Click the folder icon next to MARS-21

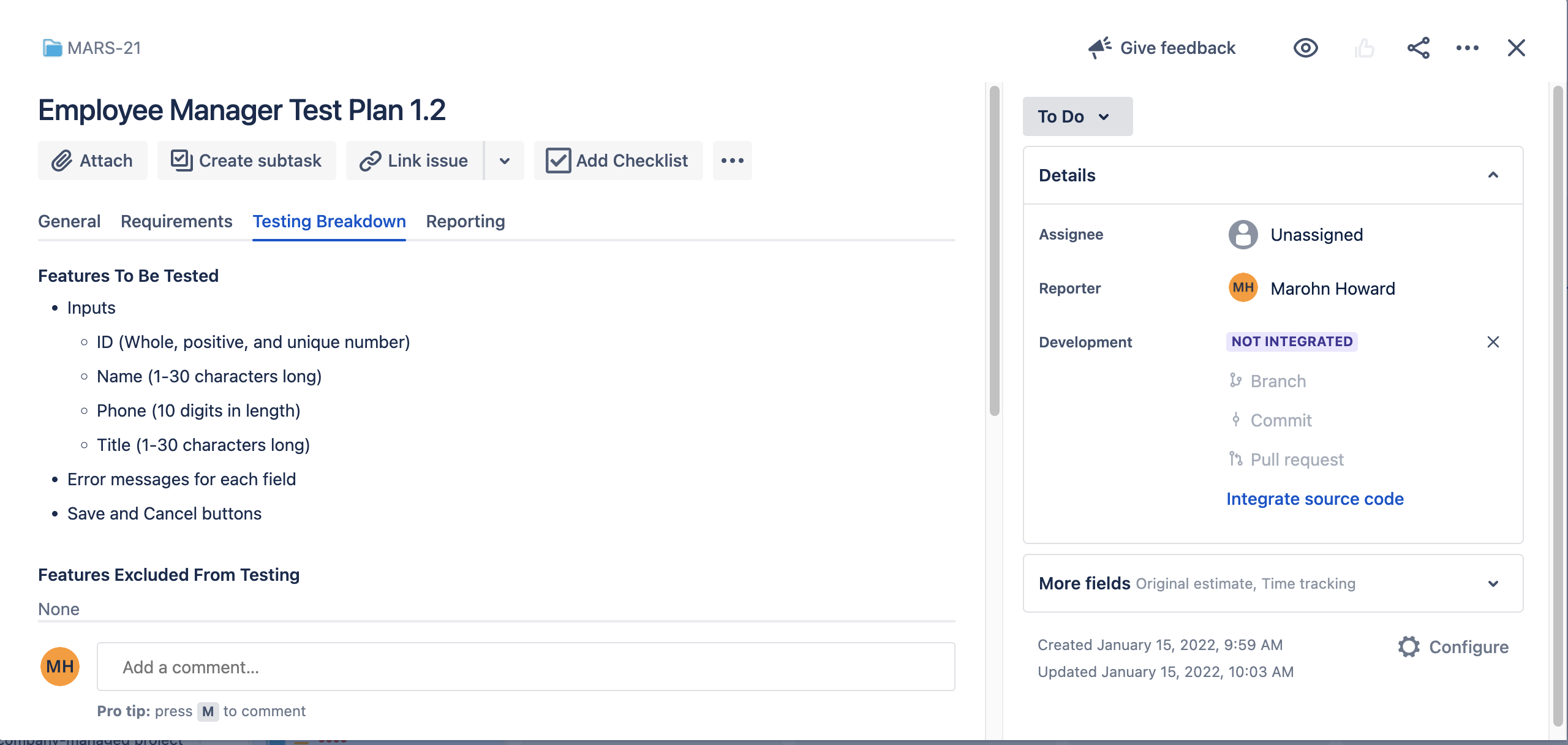pyautogui.click(x=52, y=47)
